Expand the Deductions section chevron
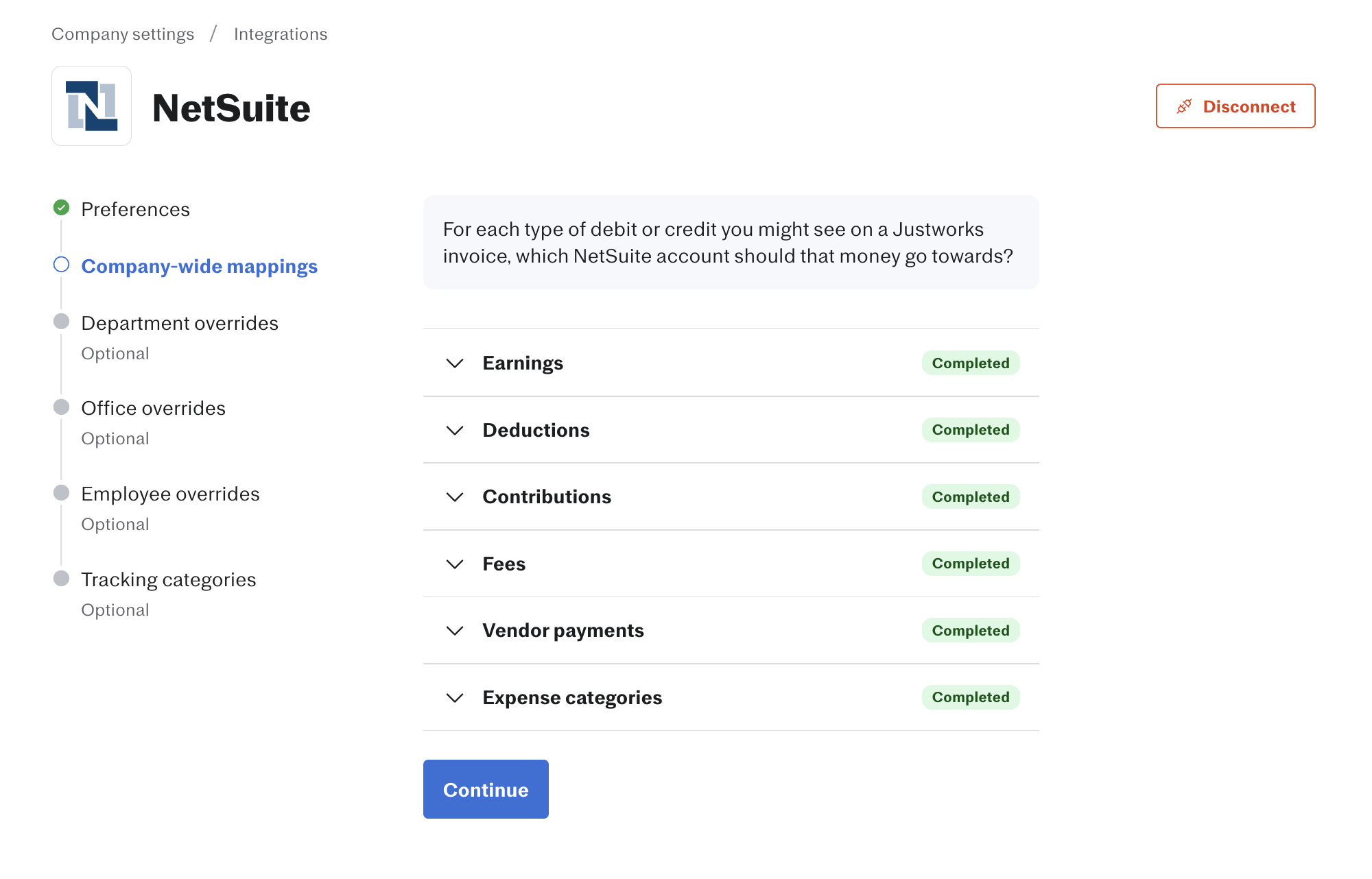Screen dimensions: 1372x879 (x=455, y=431)
